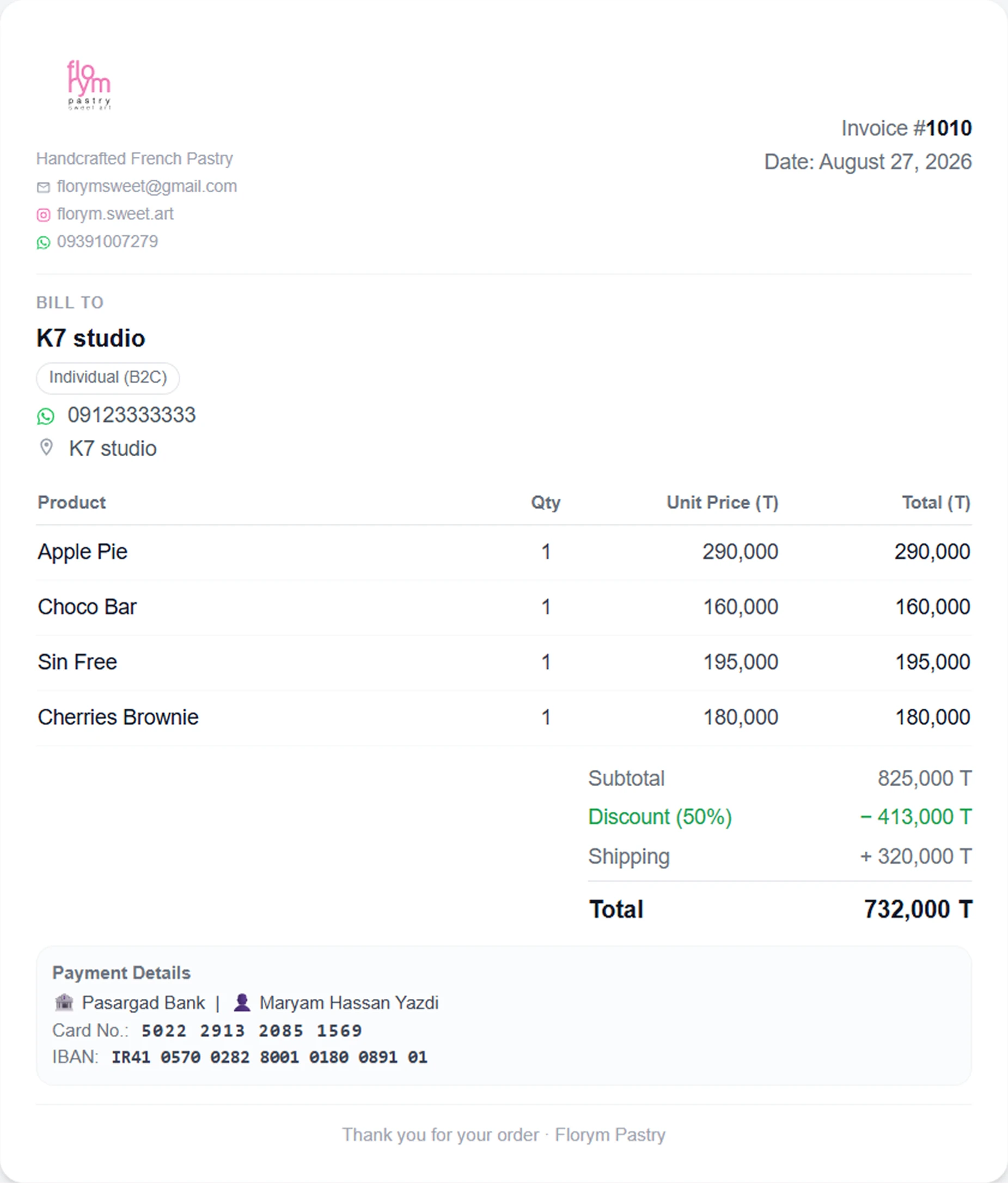Click the bold Total label
This screenshot has height=1183, width=1008.
tap(616, 910)
